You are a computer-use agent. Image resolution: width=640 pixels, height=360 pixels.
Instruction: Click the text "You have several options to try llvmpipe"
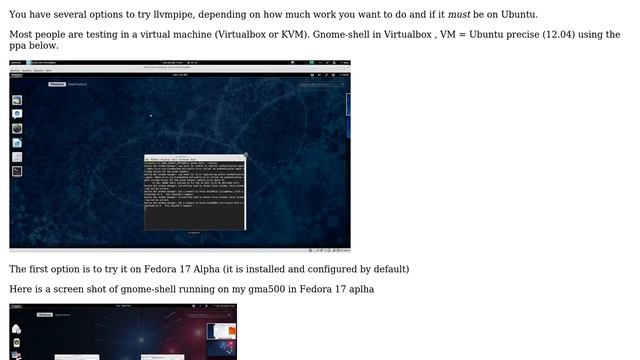tap(102, 14)
